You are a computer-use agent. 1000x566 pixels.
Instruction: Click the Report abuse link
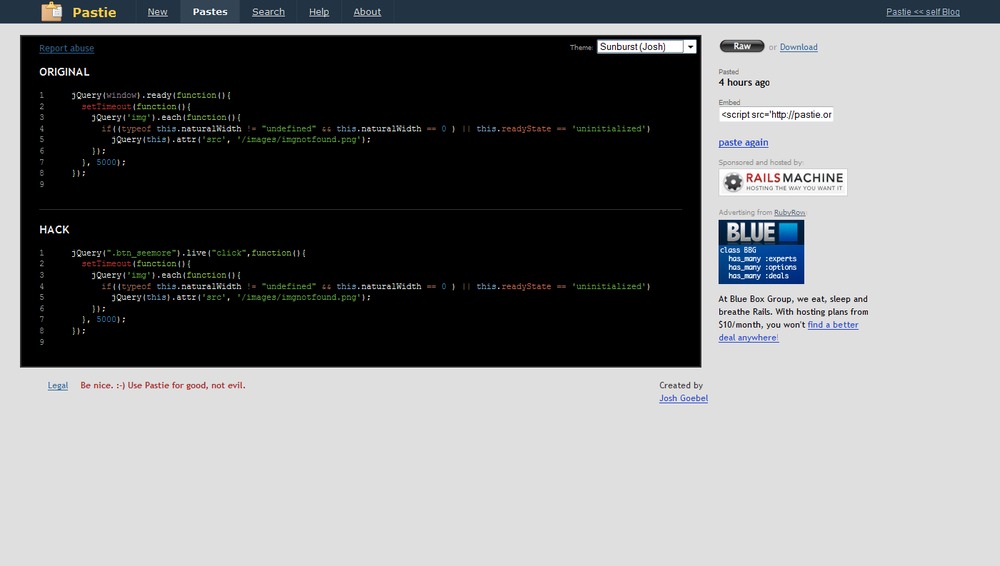pyautogui.click(x=67, y=48)
